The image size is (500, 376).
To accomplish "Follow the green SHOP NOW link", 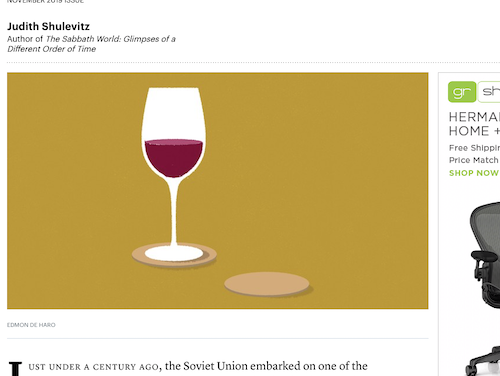I will tap(474, 173).
